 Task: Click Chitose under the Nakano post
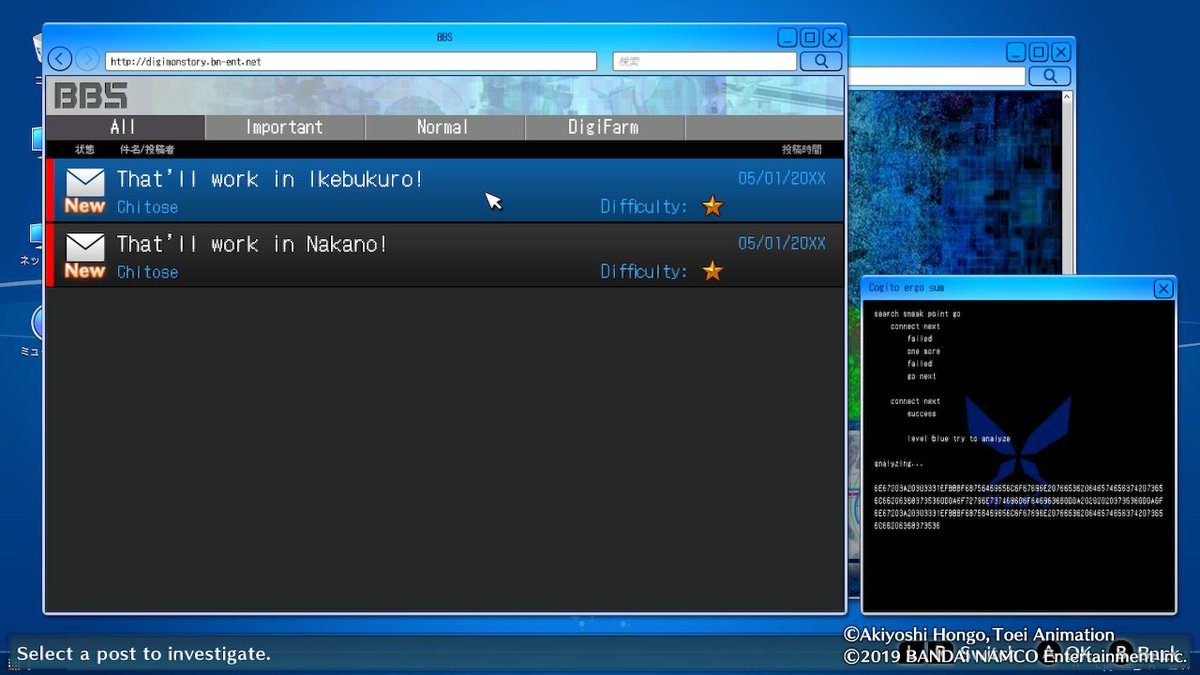[x=147, y=272]
